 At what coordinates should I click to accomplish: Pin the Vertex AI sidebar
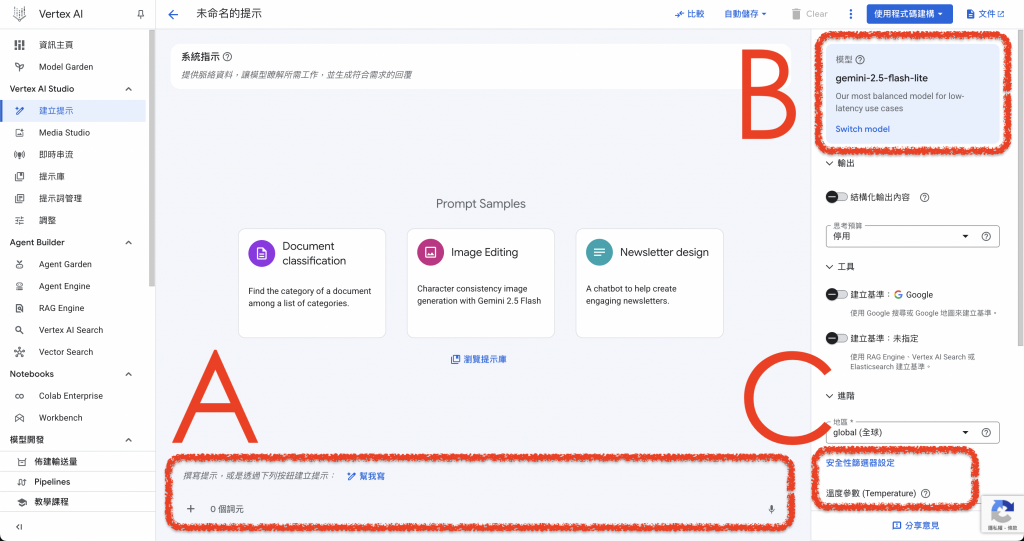[x=140, y=14]
